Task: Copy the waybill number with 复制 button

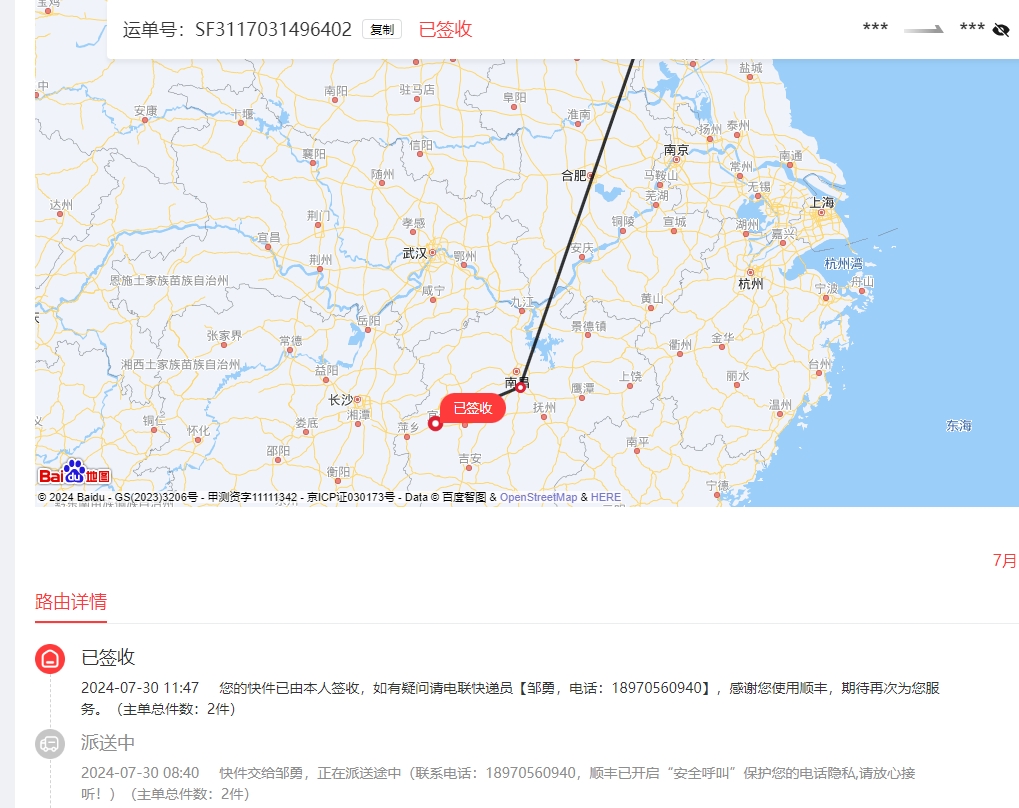Action: point(382,29)
